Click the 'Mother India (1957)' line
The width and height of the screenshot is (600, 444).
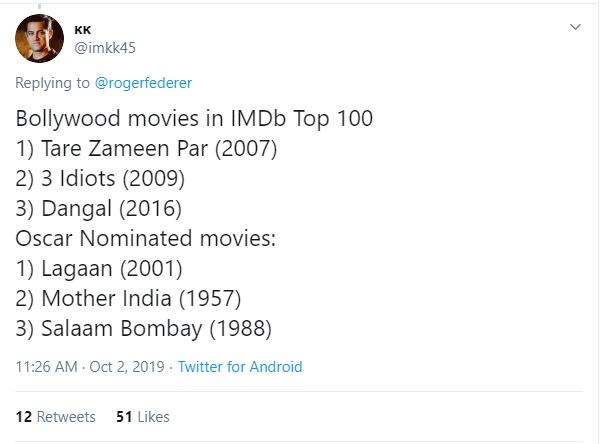coord(142,299)
